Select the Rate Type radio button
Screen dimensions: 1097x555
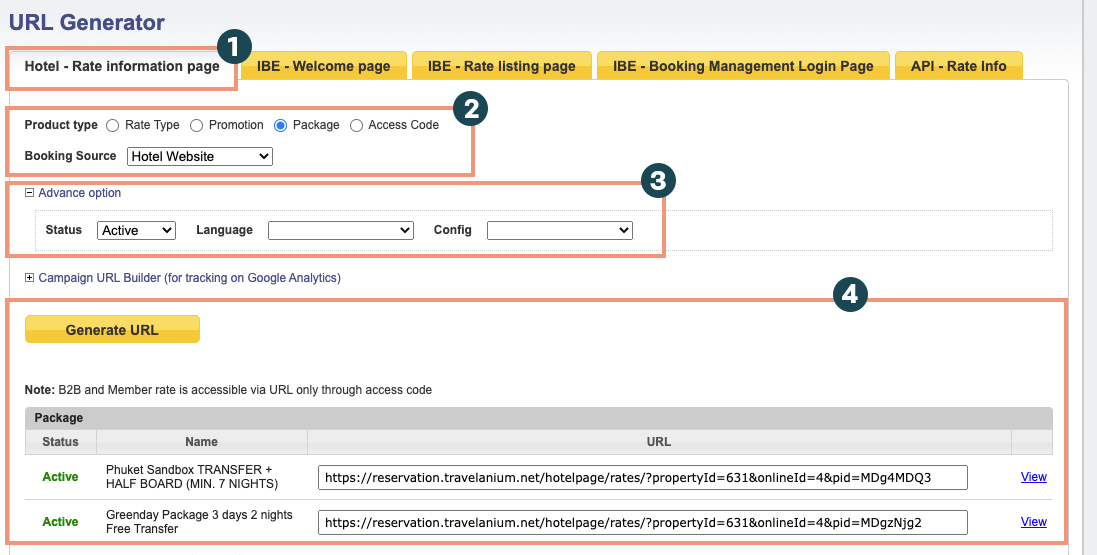[113, 125]
